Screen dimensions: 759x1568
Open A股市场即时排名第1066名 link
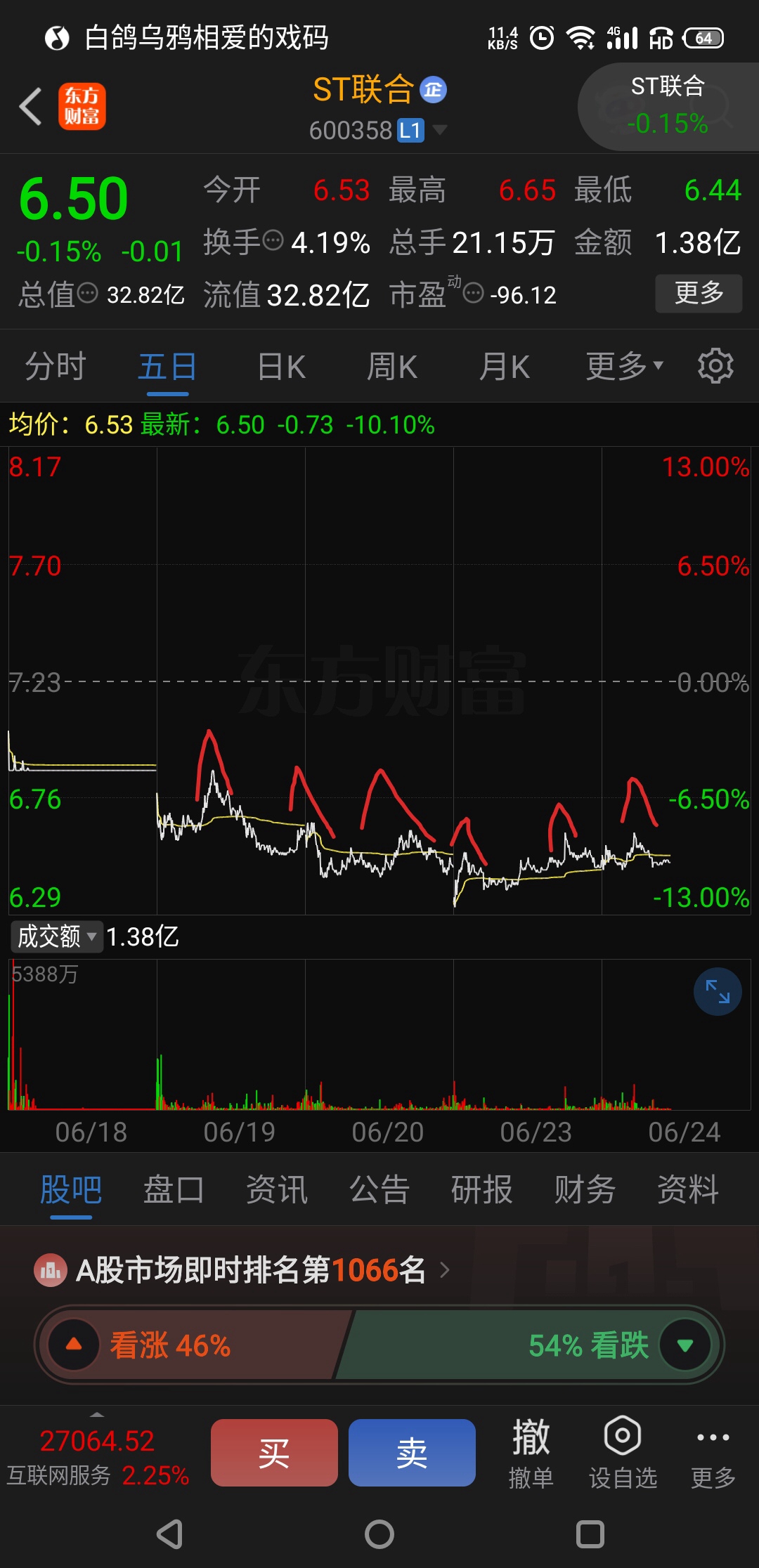[251, 1271]
